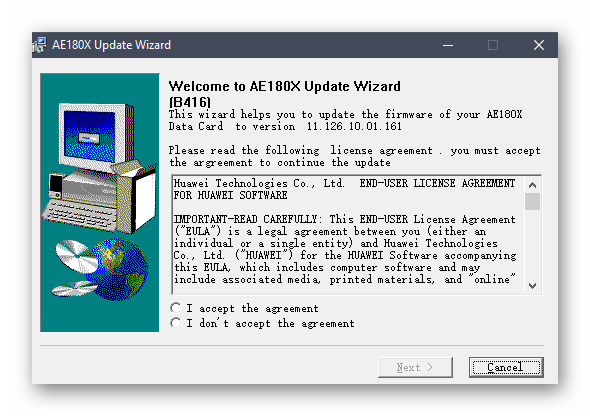
Task: Select 'I accept the agreement' radio button
Action: pos(176,308)
